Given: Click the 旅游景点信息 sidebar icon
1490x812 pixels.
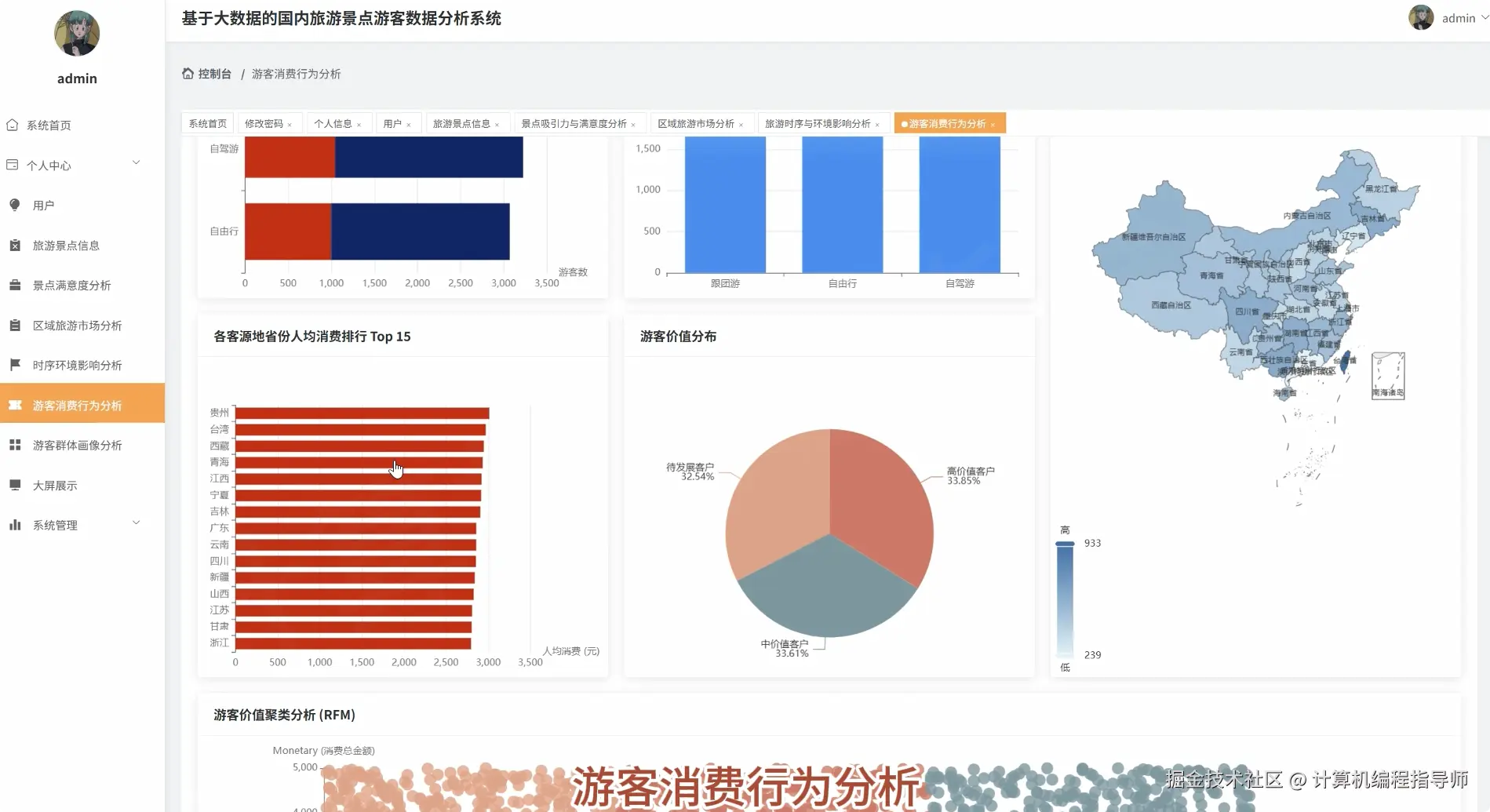Looking at the screenshot, I should coord(14,245).
